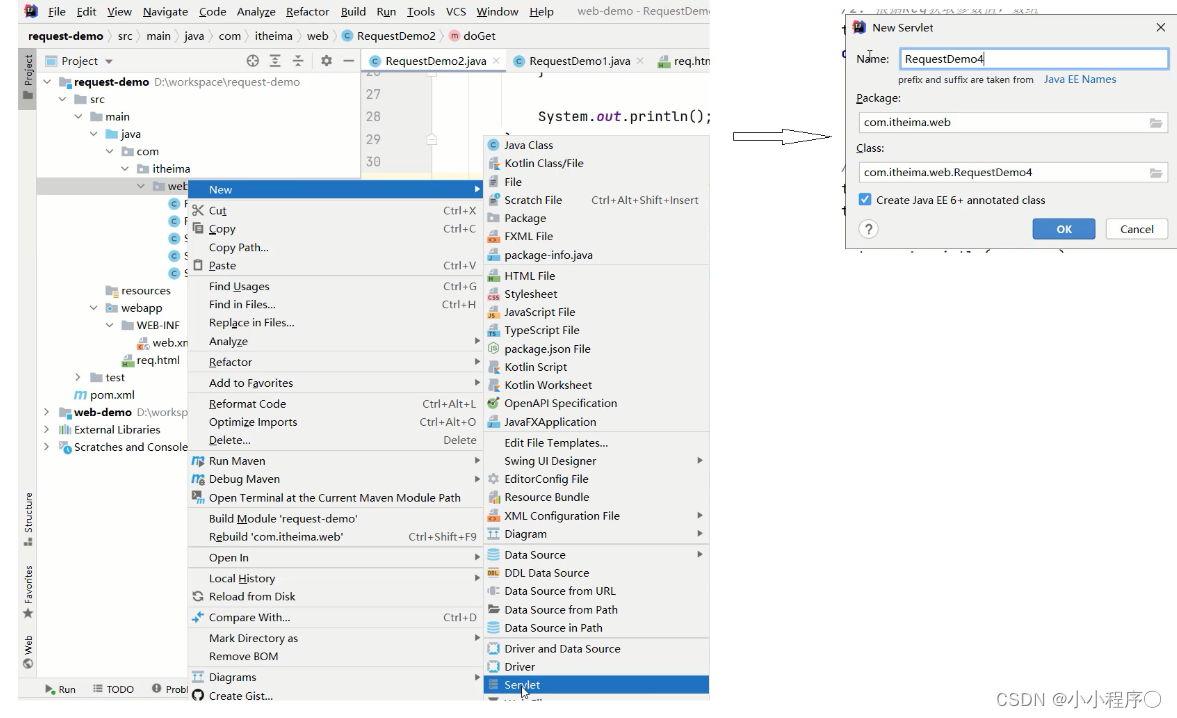Screen dimensions: 1177x718
Task: Click the pom.xml Maven file icon
Action: pyautogui.click(x=80, y=395)
